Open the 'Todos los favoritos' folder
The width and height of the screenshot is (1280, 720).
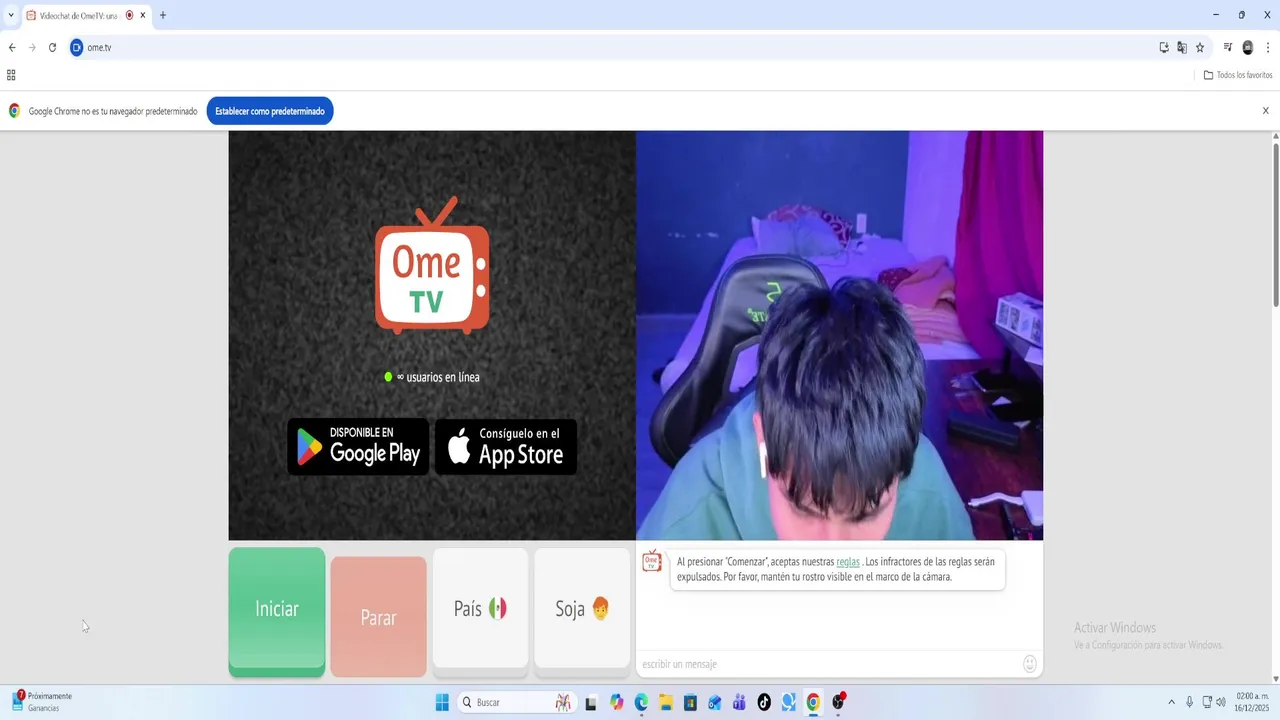1238,75
